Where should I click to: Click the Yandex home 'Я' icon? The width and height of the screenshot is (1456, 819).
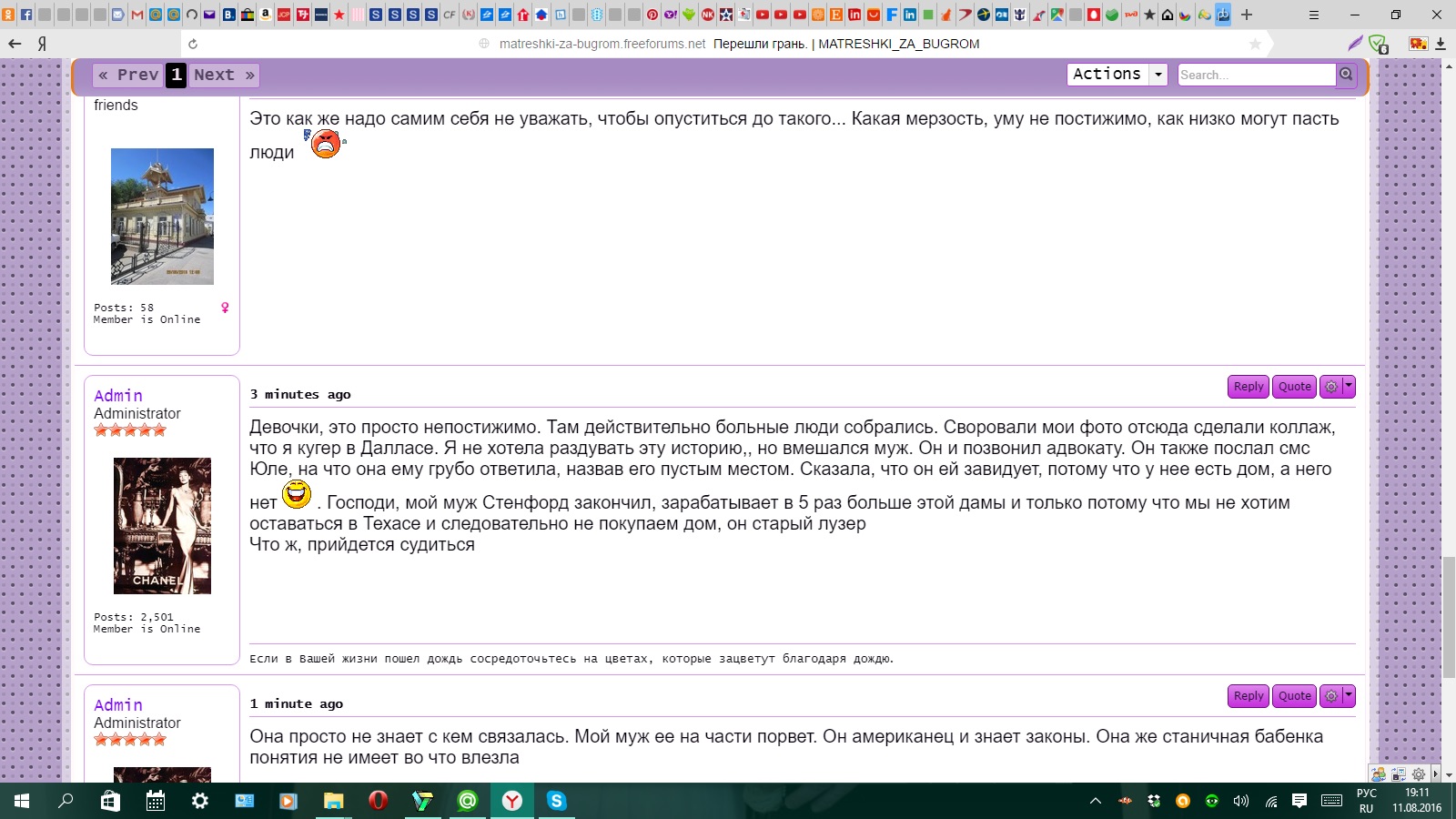click(42, 44)
